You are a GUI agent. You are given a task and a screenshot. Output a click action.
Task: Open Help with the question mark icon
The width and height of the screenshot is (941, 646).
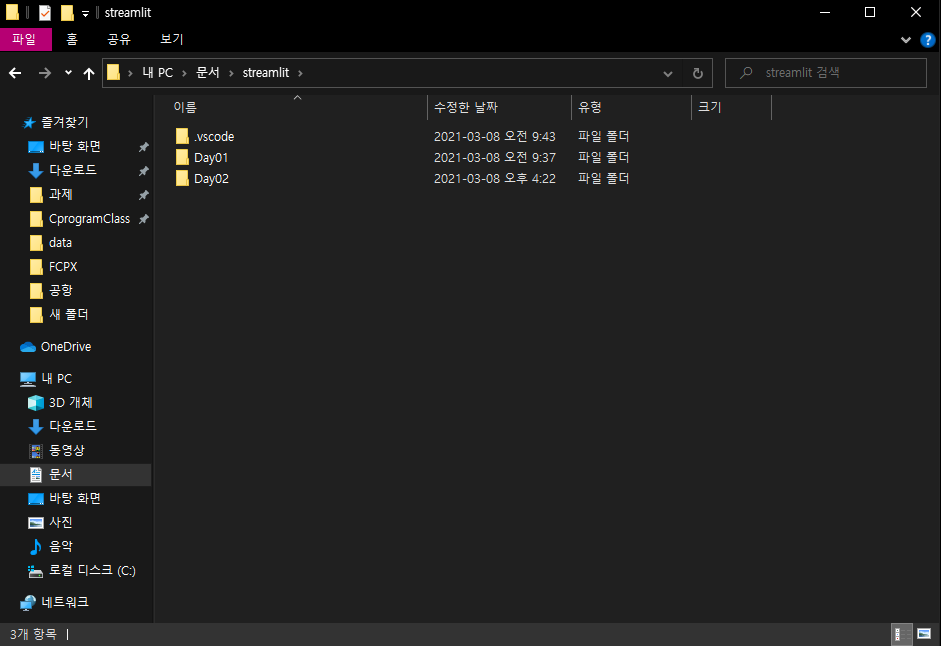[x=927, y=40]
